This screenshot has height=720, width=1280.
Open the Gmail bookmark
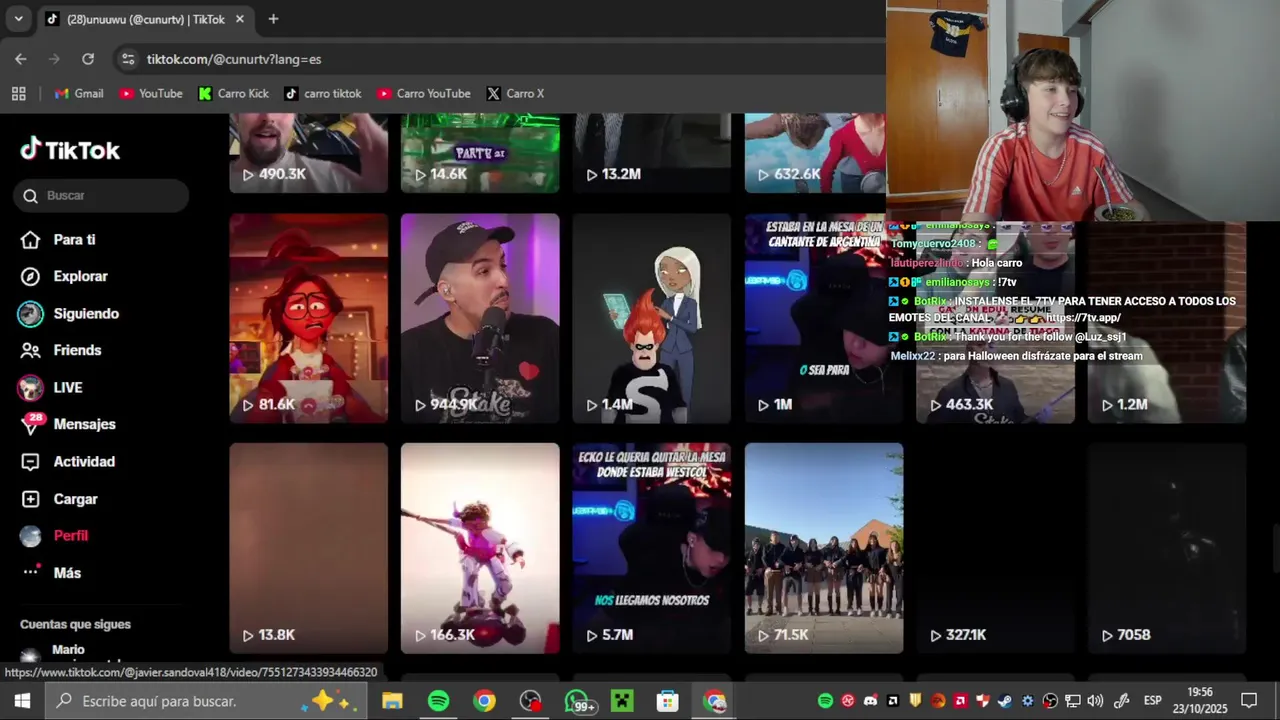[x=79, y=93]
